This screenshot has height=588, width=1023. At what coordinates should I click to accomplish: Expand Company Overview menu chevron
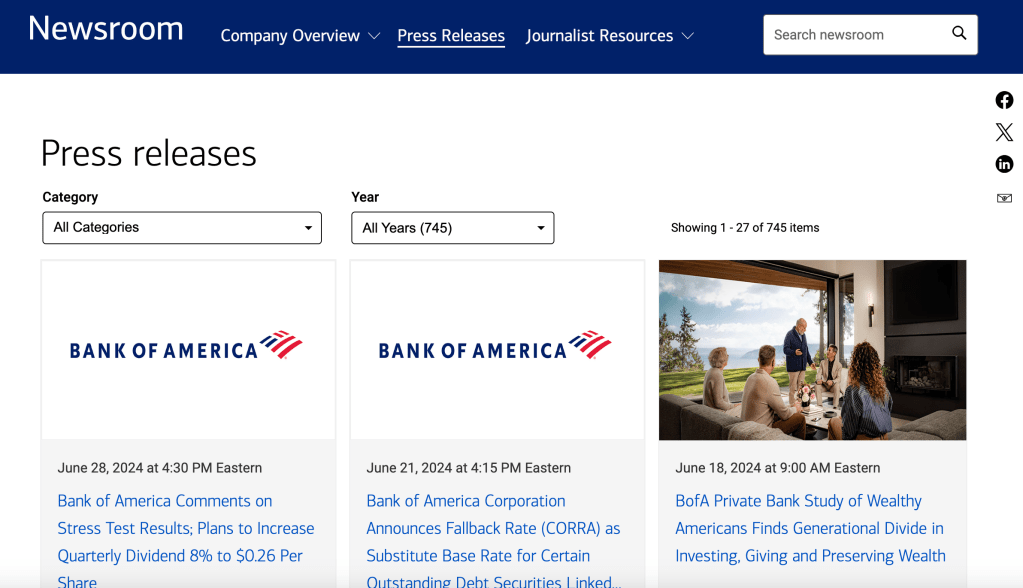374,36
